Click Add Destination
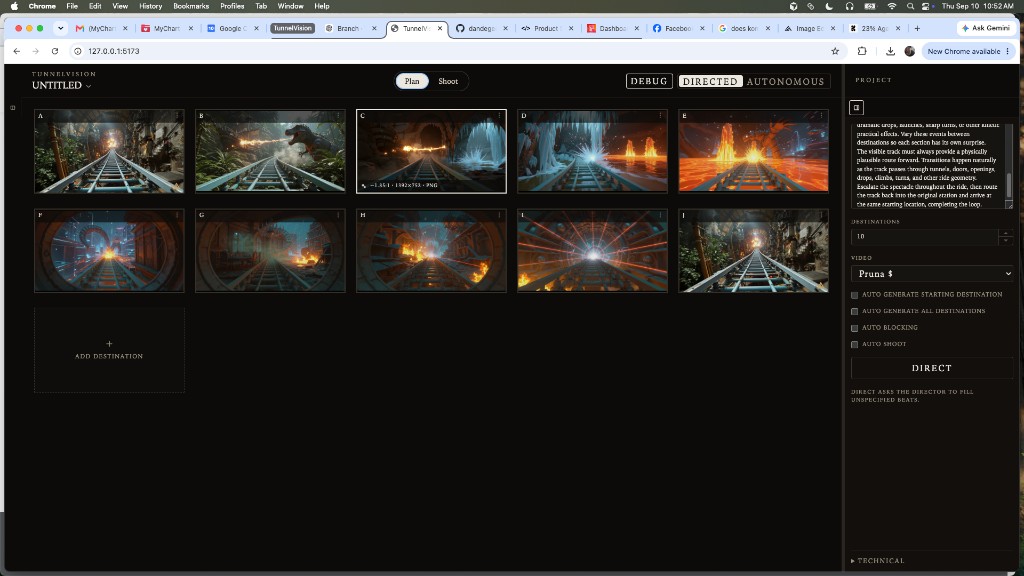 click(x=109, y=350)
